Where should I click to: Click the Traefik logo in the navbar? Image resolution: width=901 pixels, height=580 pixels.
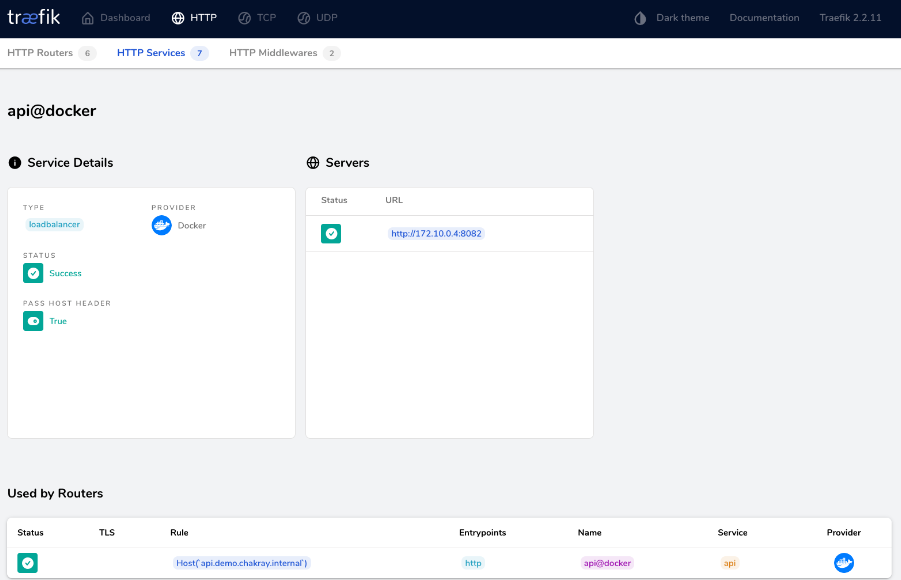[33, 17]
